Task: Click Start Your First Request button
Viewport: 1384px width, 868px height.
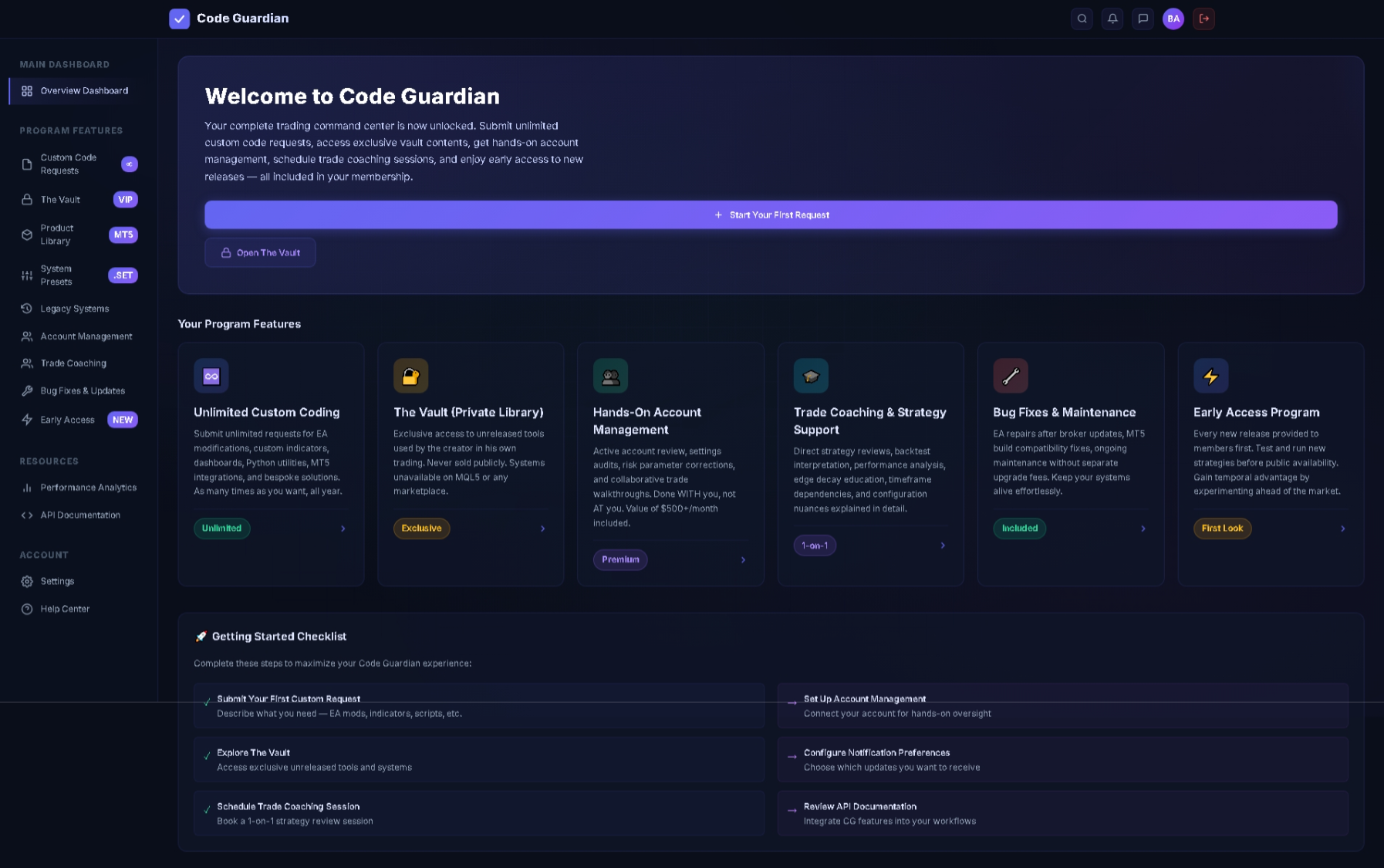Action: click(771, 214)
